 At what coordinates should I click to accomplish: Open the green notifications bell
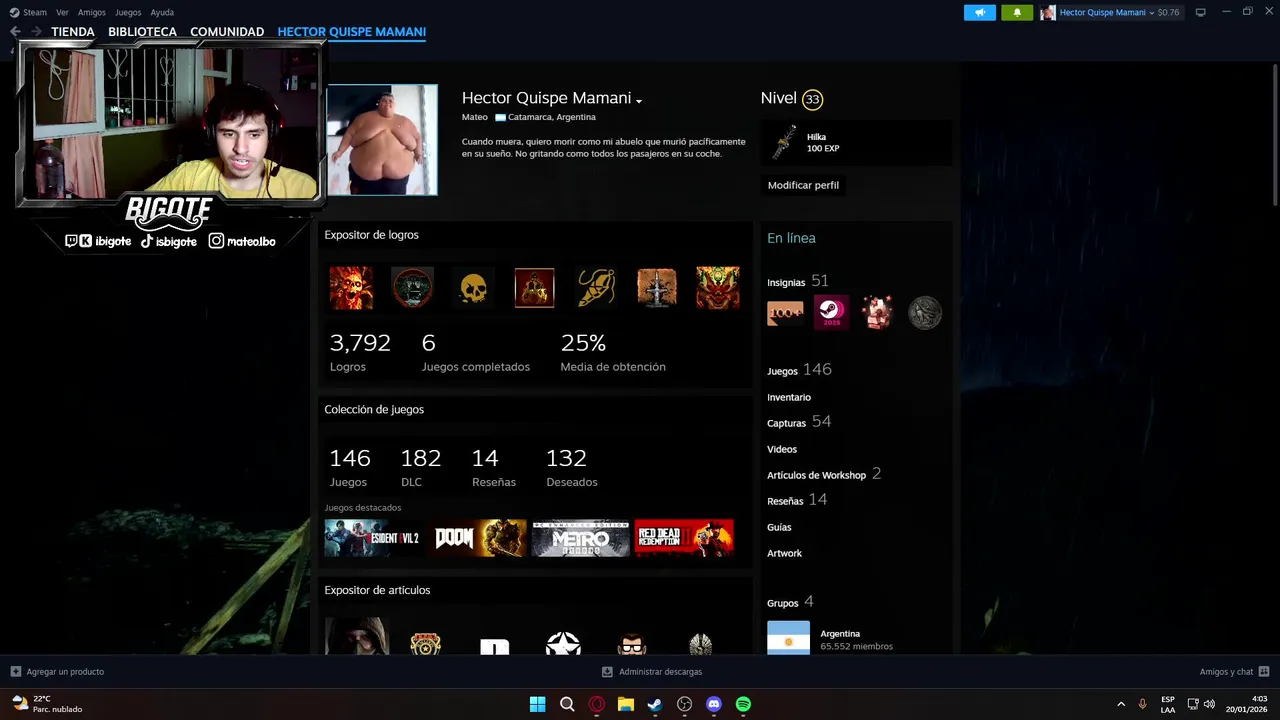tap(1017, 12)
